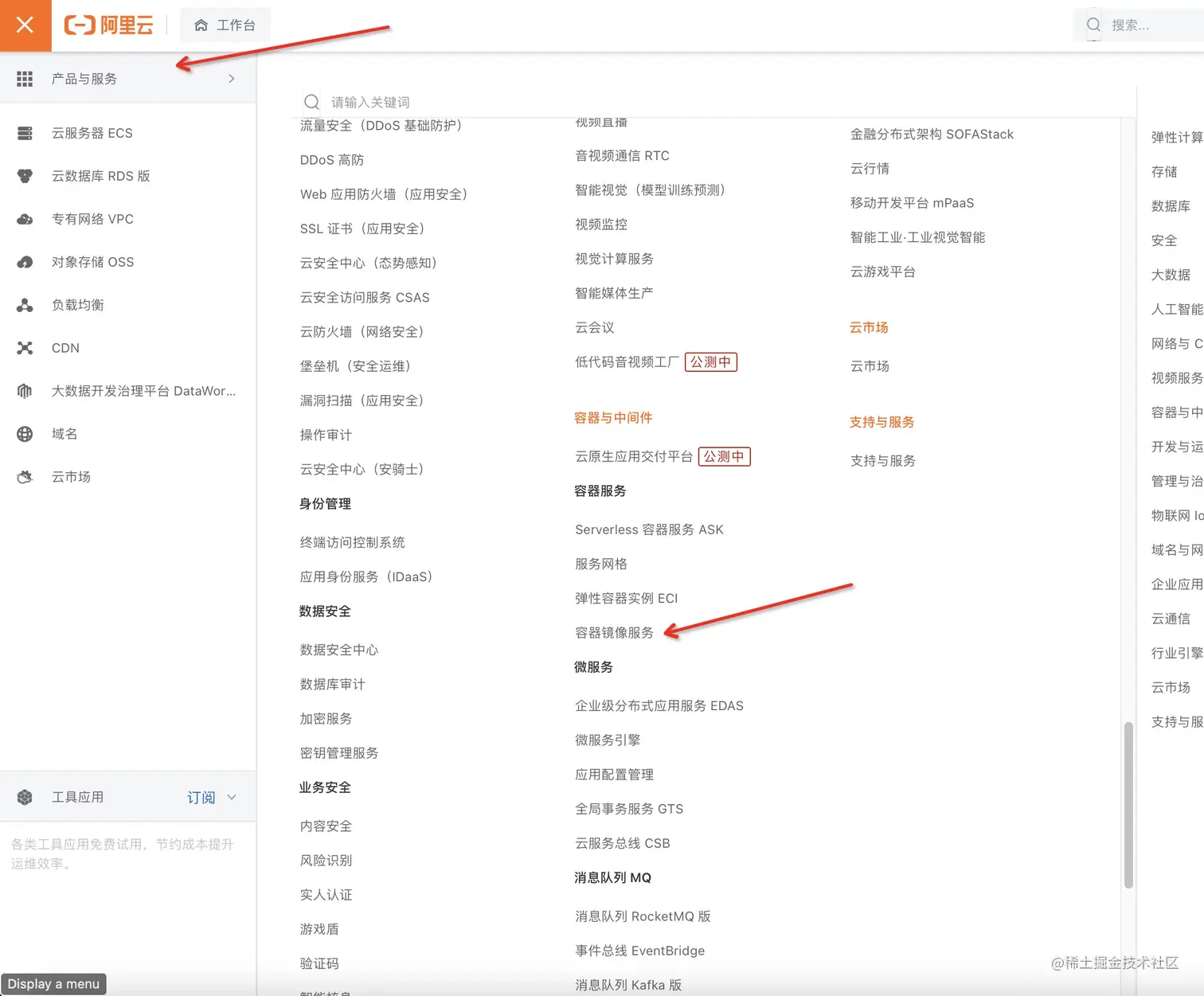Open 密钥管理服务
This screenshot has height=996, width=1204.
point(339,753)
